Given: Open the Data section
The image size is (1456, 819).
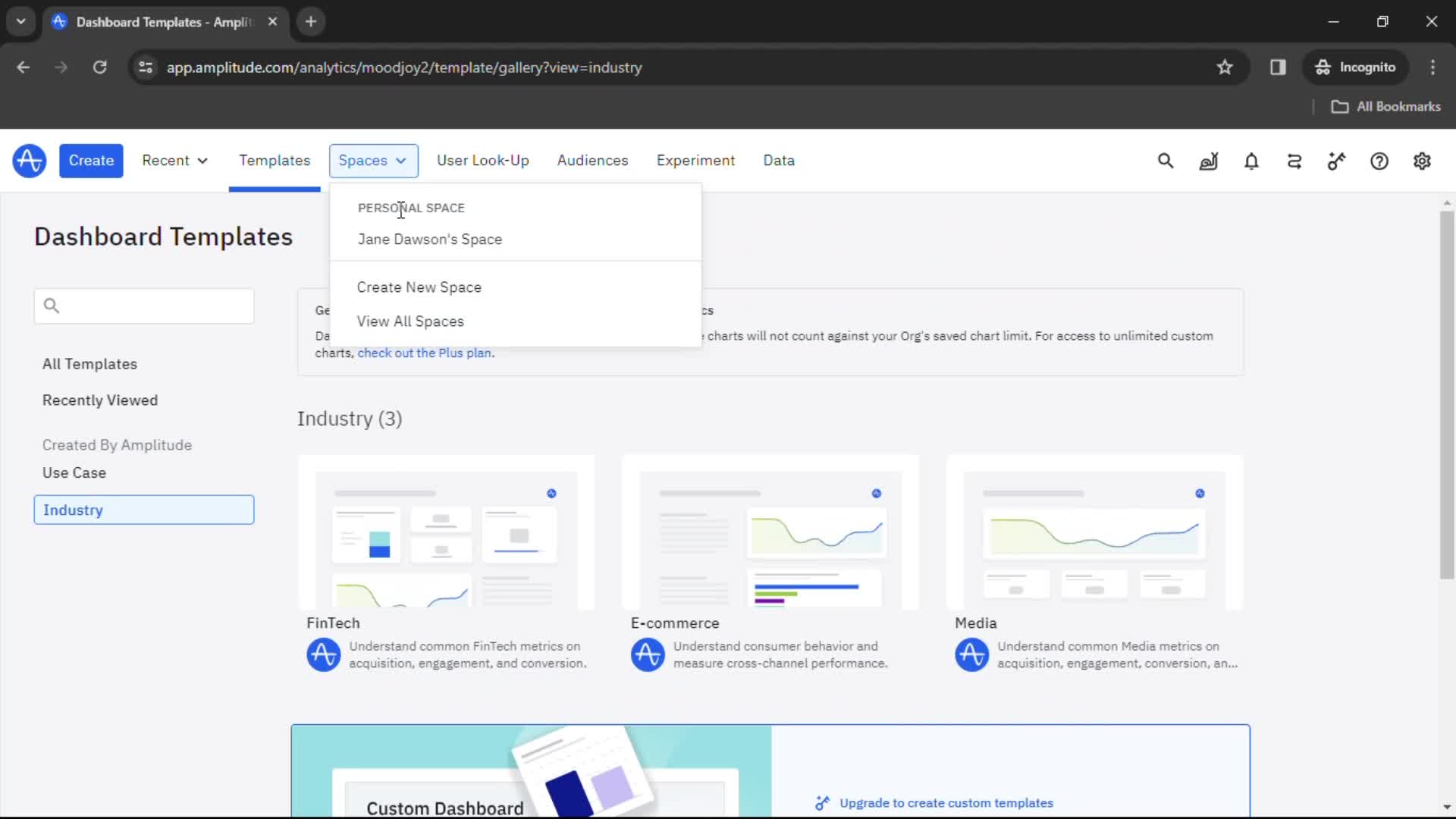Looking at the screenshot, I should point(779,161).
